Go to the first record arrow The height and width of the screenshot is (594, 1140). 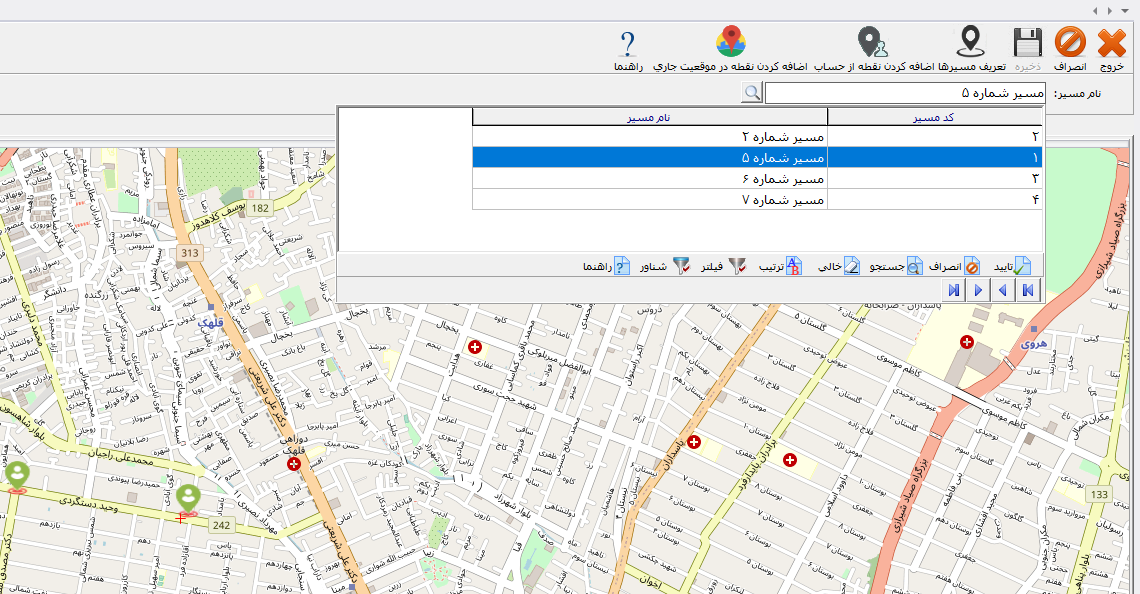coord(1027,290)
